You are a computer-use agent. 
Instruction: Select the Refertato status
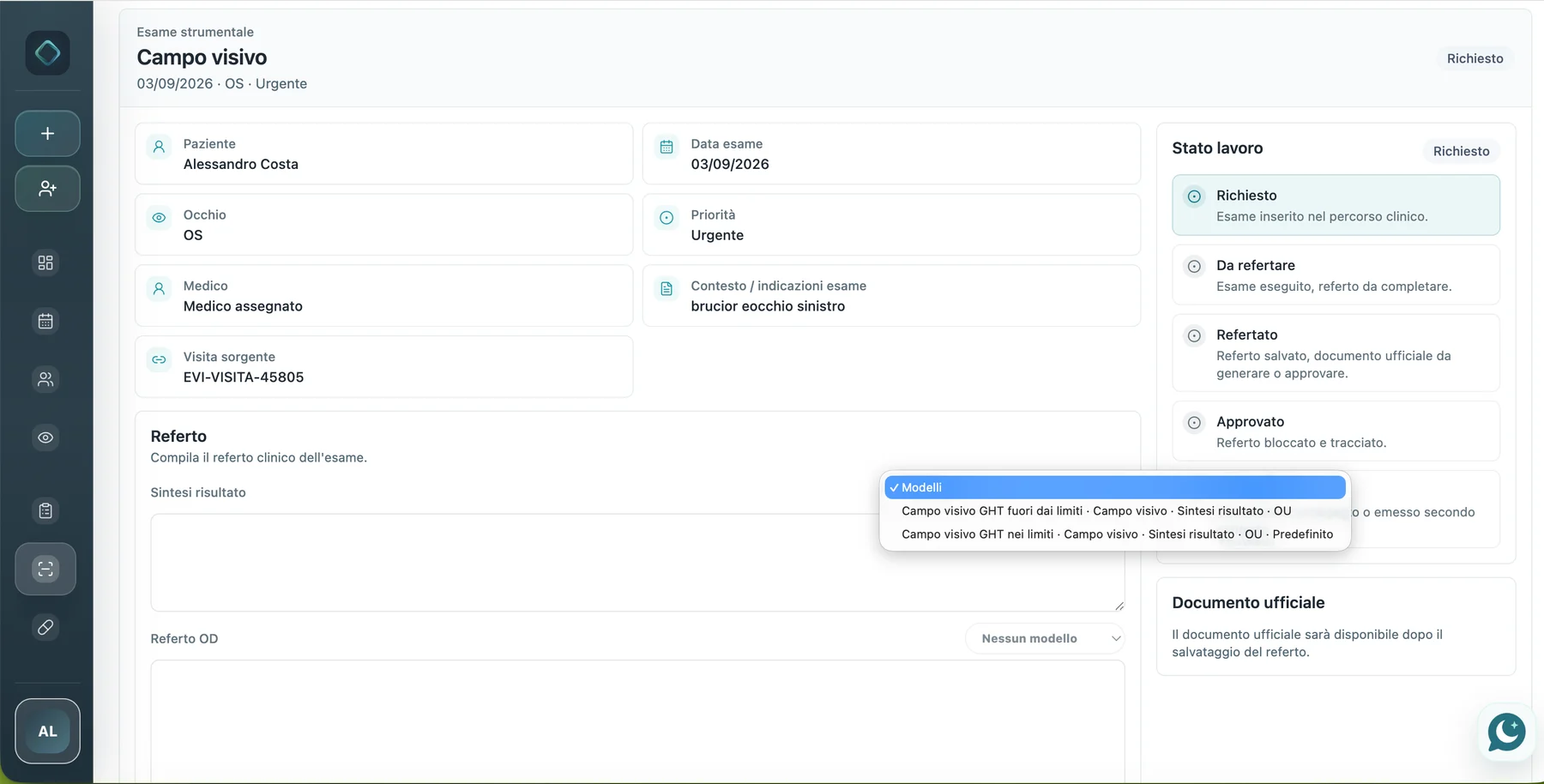(1336, 353)
